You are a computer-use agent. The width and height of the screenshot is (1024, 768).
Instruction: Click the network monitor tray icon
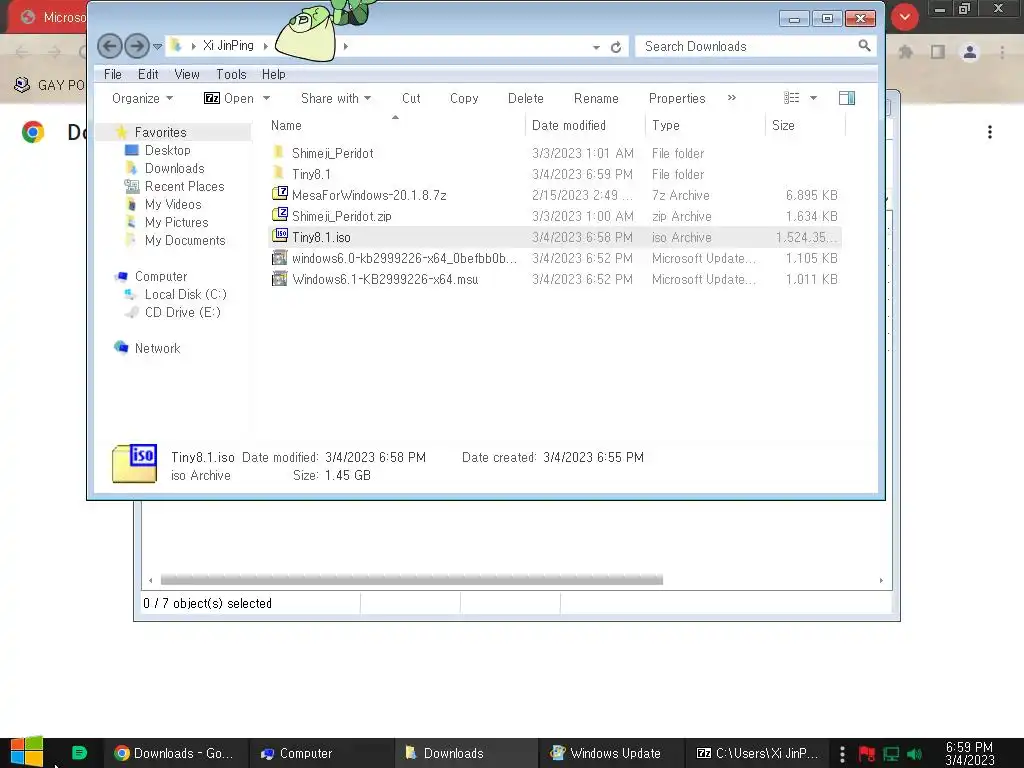click(891, 754)
